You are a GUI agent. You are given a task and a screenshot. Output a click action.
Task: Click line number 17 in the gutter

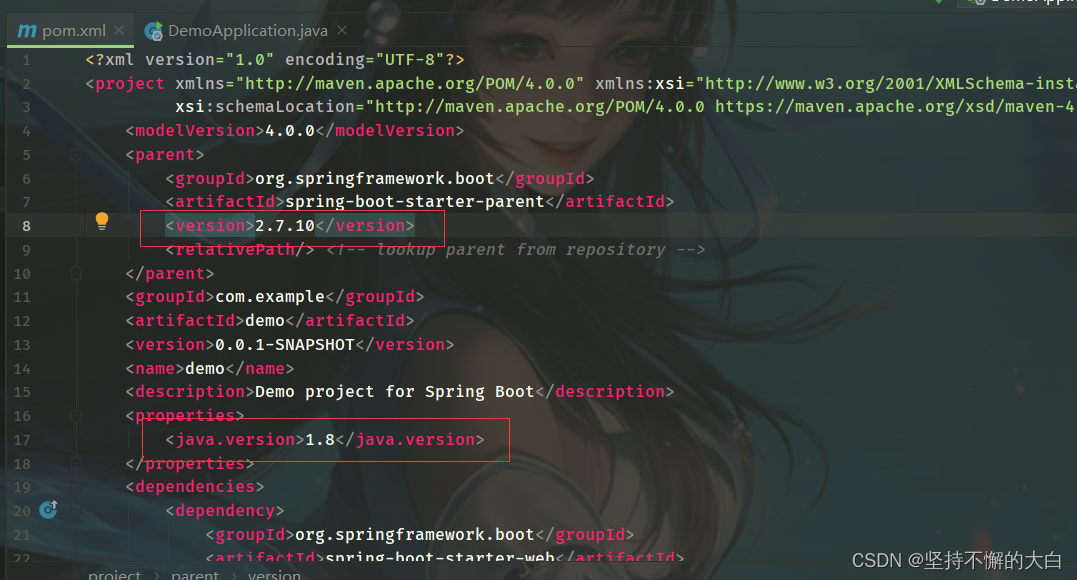22,440
